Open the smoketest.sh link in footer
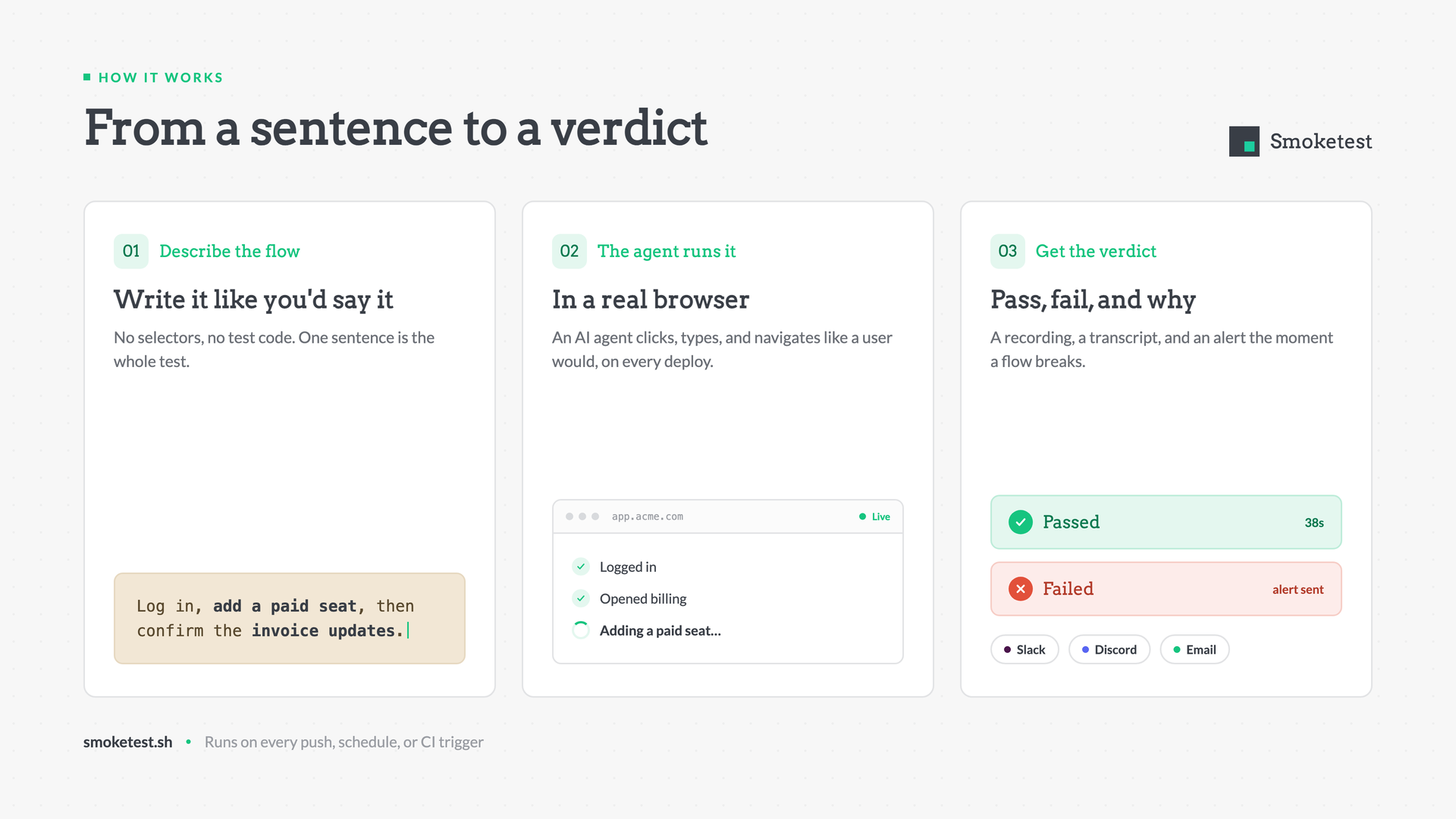 127,742
